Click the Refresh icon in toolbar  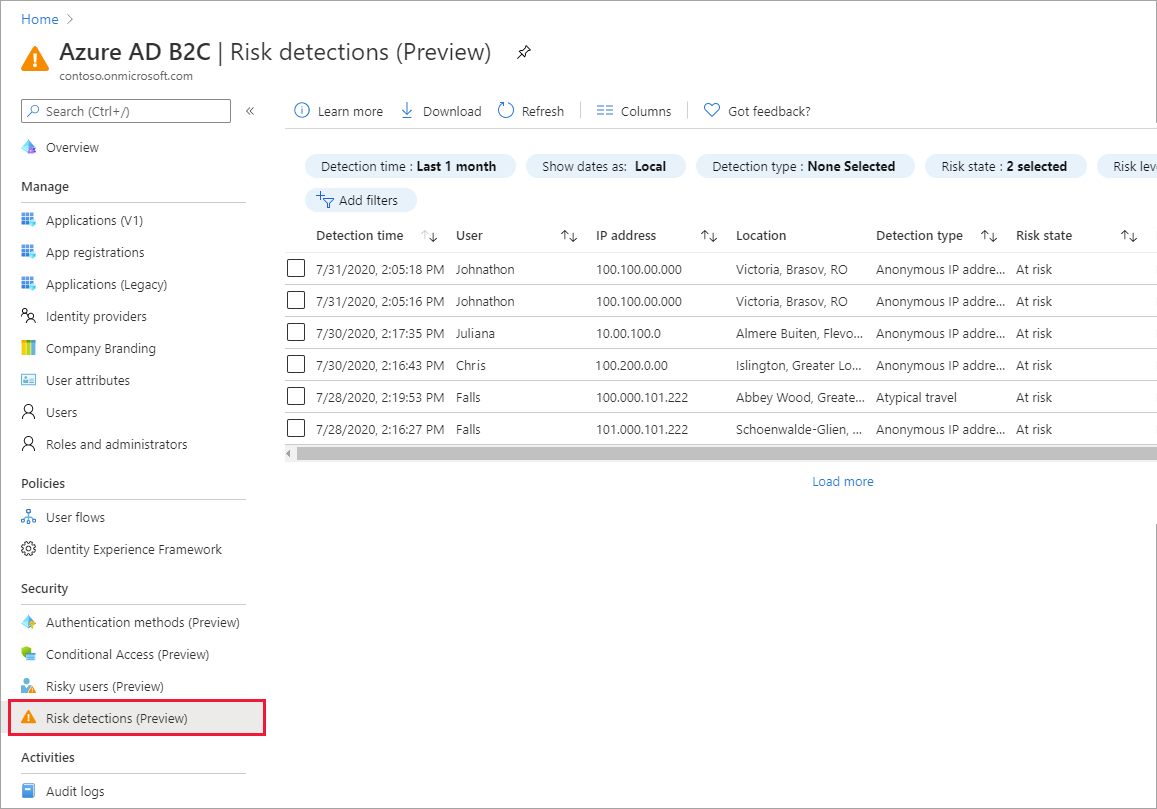pyautogui.click(x=506, y=111)
